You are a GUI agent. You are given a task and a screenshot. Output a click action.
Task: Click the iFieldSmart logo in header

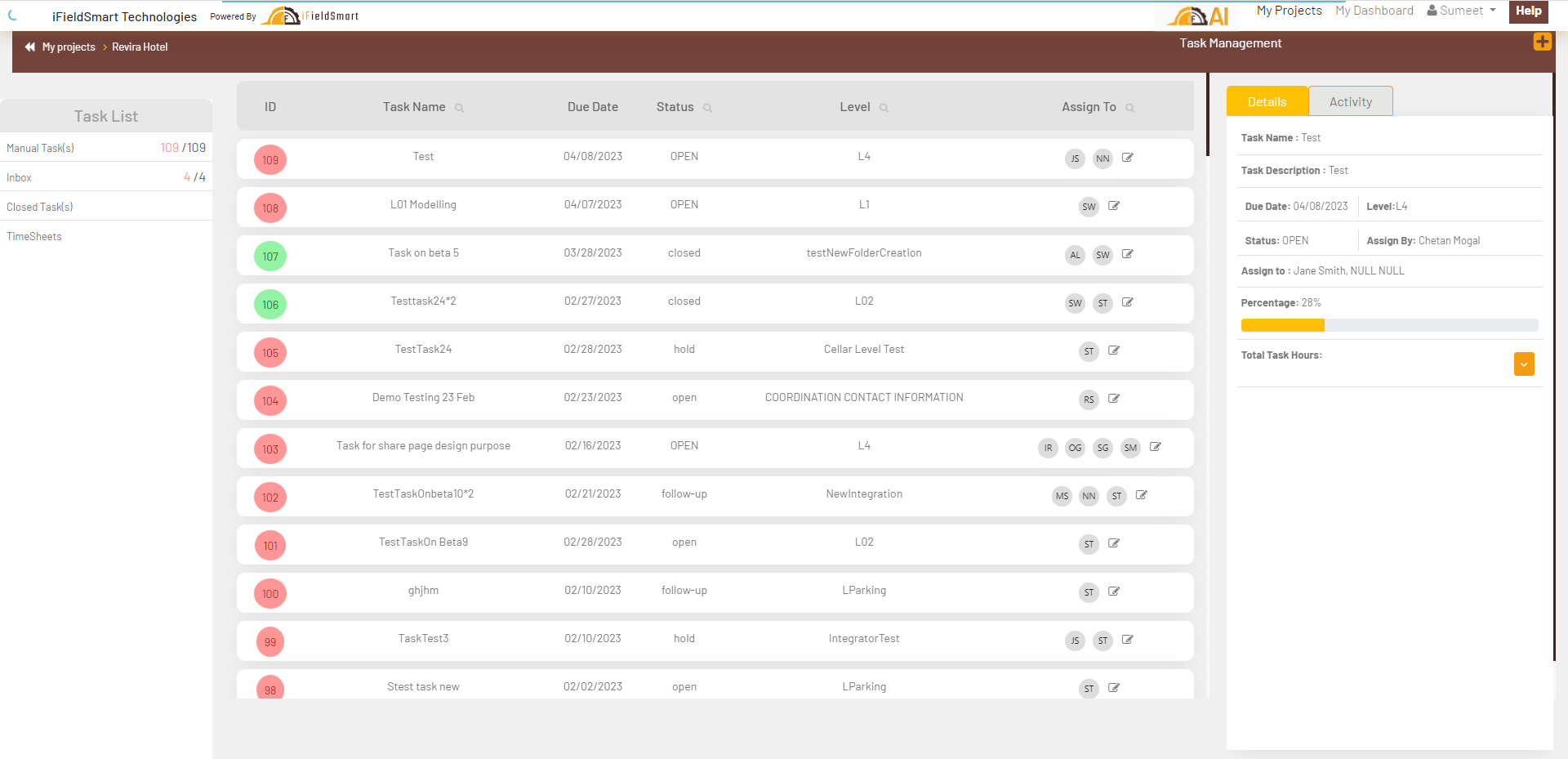tap(310, 16)
